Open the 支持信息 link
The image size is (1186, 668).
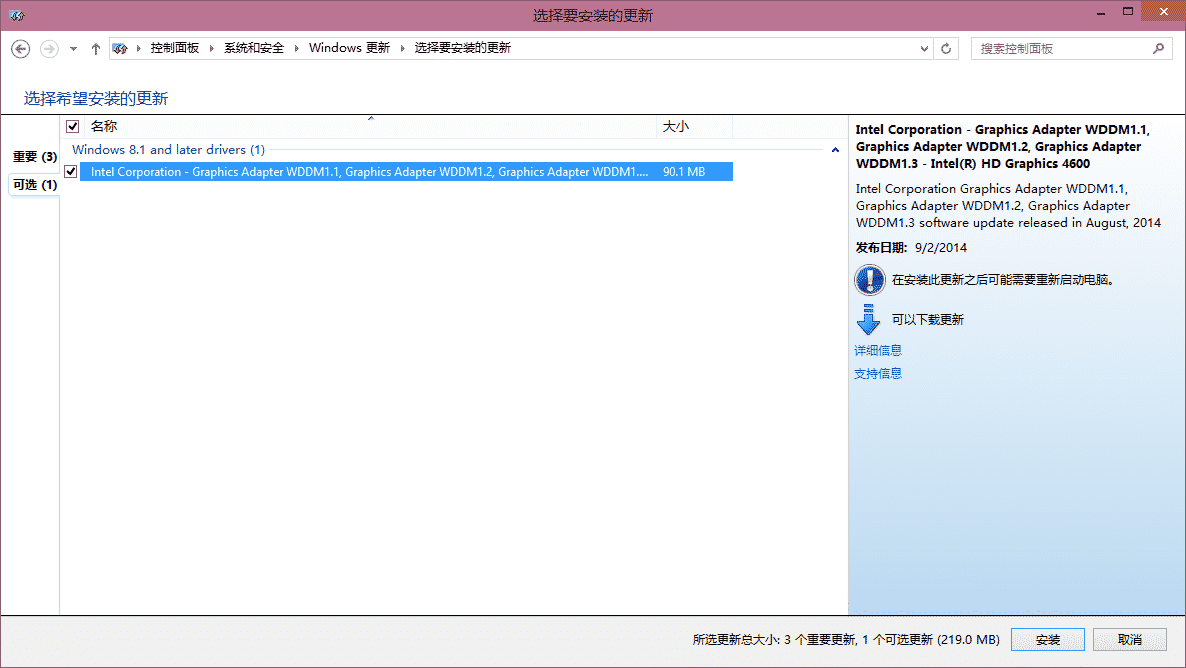point(878,373)
